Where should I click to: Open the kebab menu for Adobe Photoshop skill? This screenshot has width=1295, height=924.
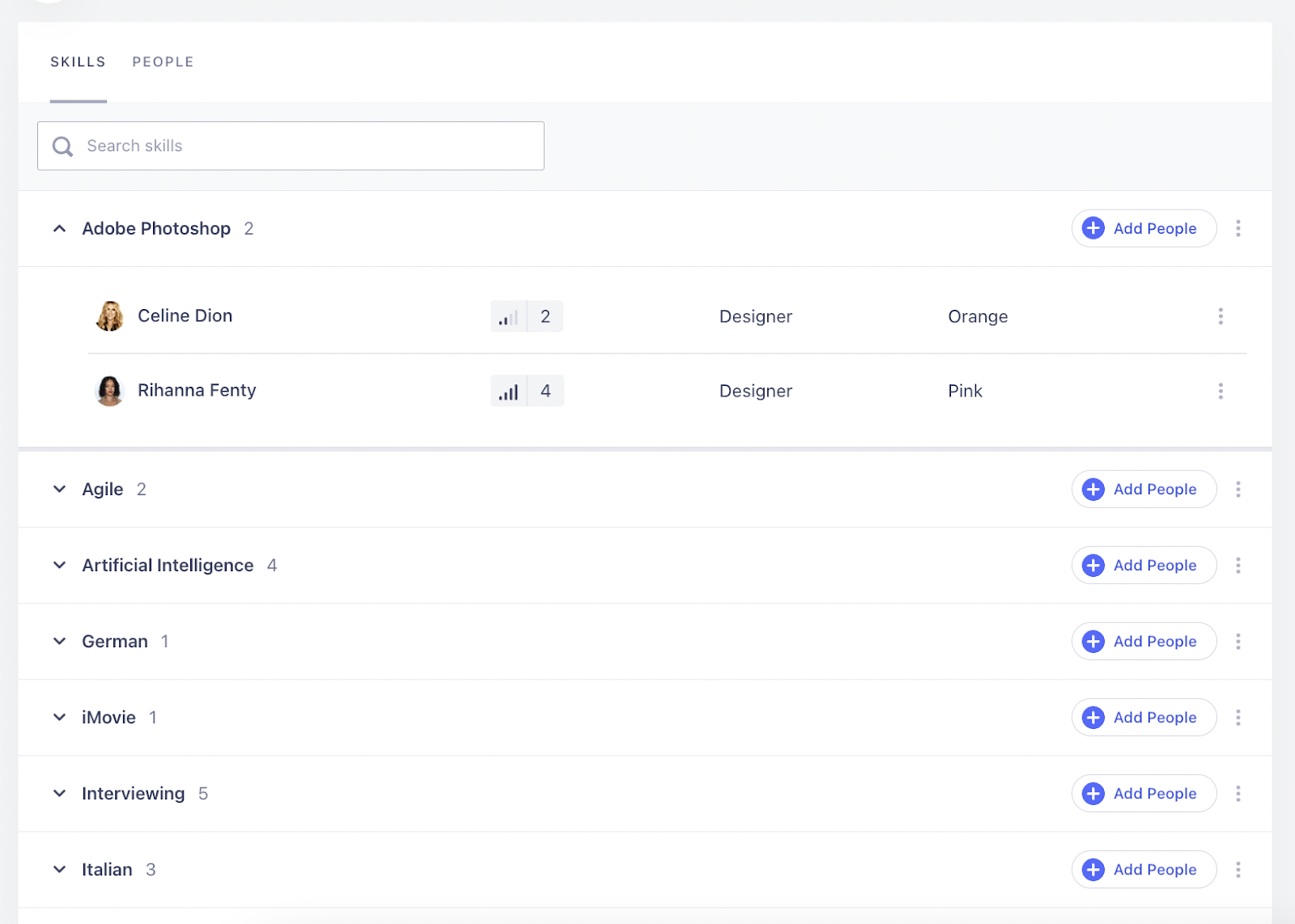(1238, 228)
